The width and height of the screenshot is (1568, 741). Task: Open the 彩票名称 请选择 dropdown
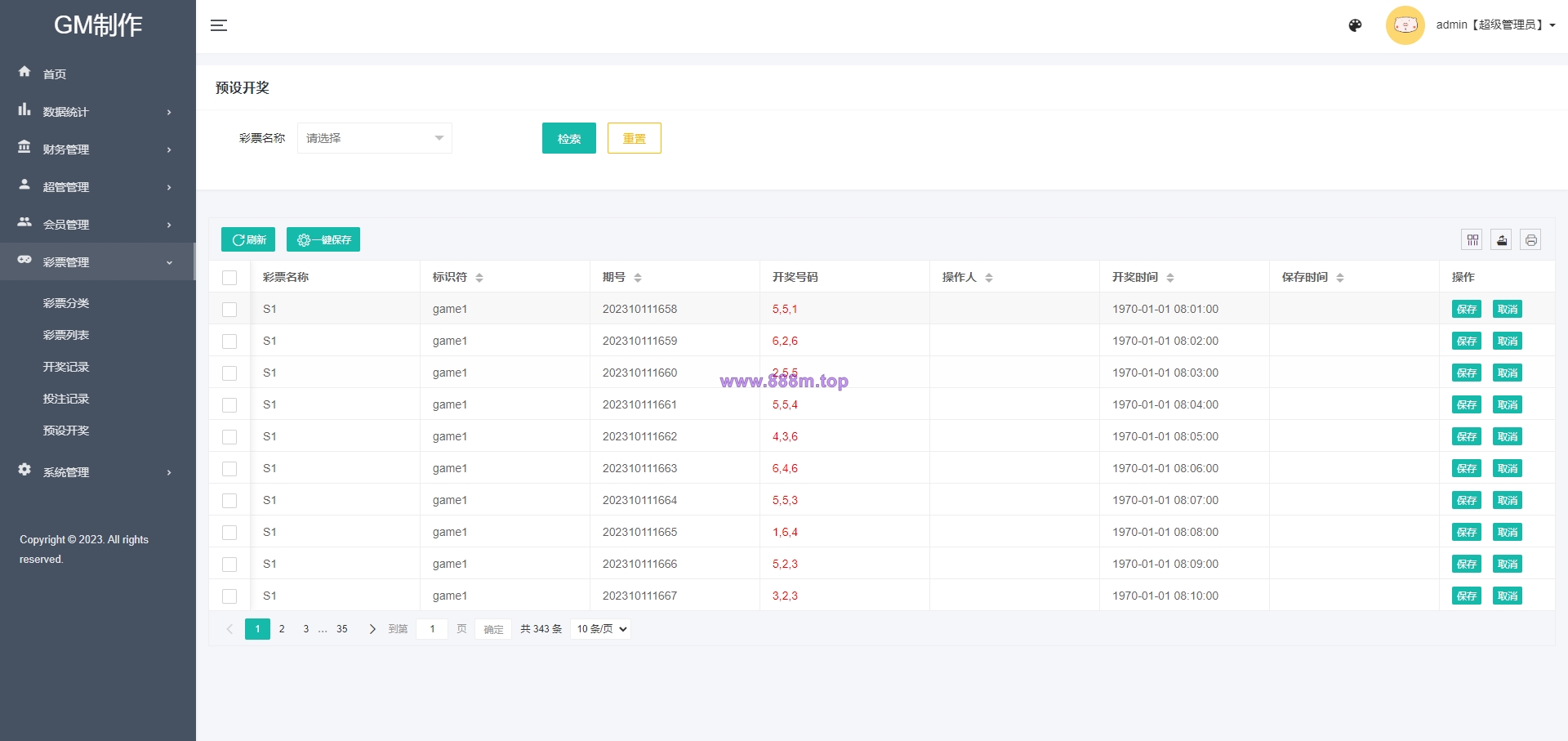(375, 138)
